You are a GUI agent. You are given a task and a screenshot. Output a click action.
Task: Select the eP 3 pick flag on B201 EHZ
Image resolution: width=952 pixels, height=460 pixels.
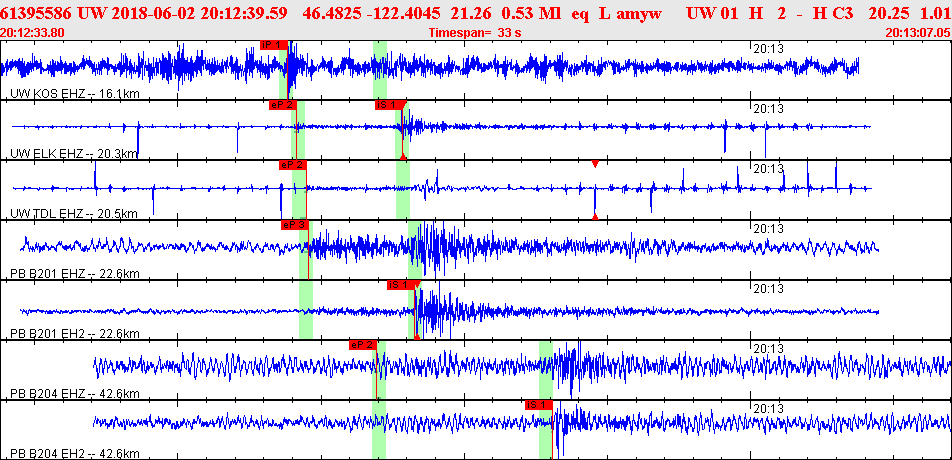(x=294, y=225)
